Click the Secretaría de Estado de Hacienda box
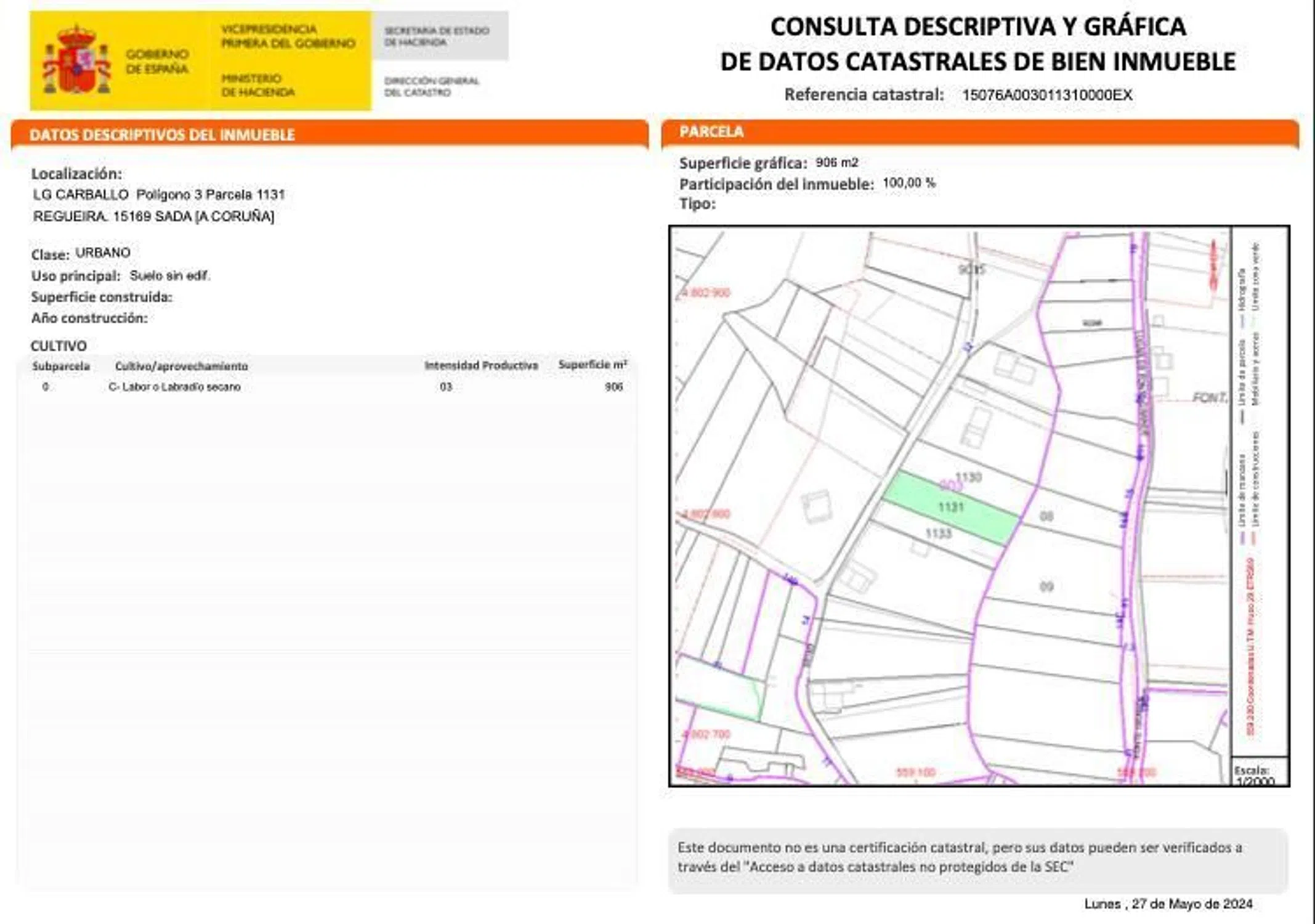 (x=439, y=36)
